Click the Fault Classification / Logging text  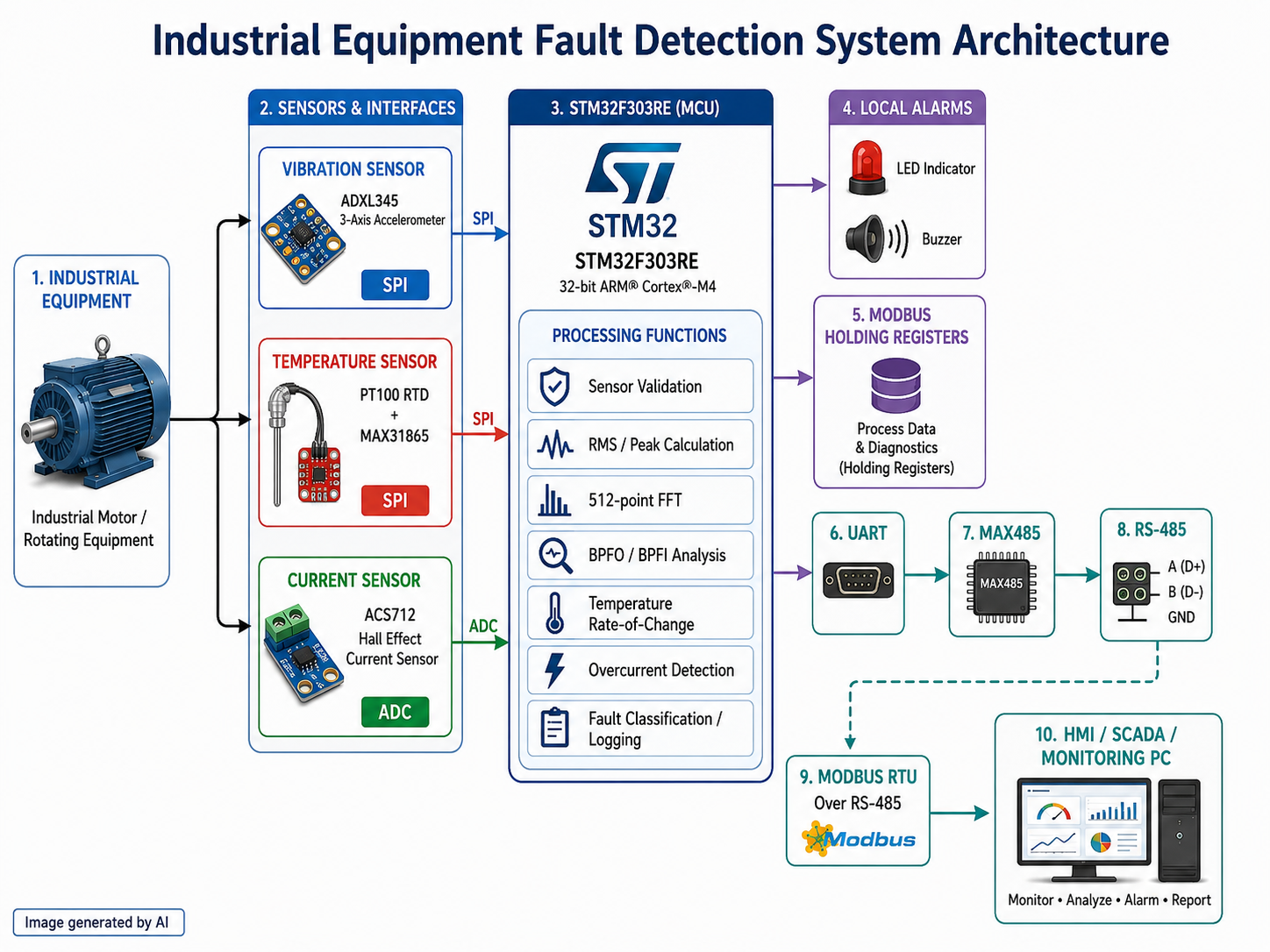point(655,729)
